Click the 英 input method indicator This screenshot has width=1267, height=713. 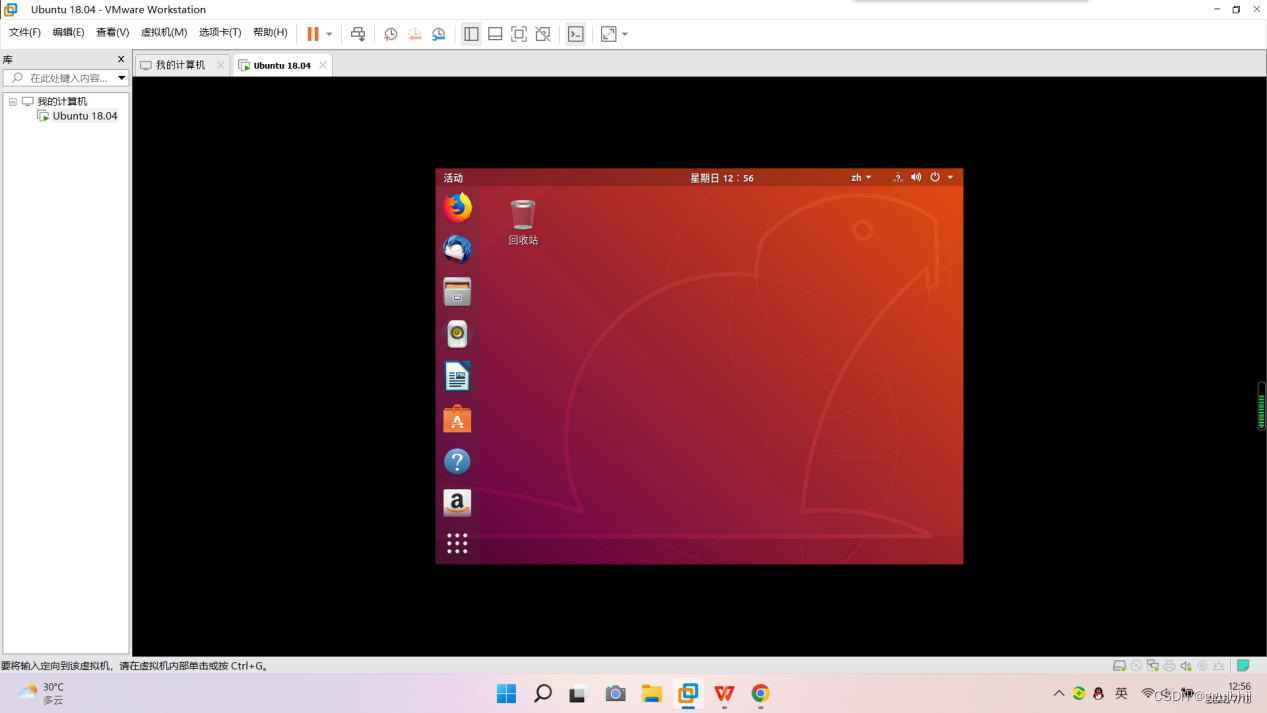[1121, 694]
